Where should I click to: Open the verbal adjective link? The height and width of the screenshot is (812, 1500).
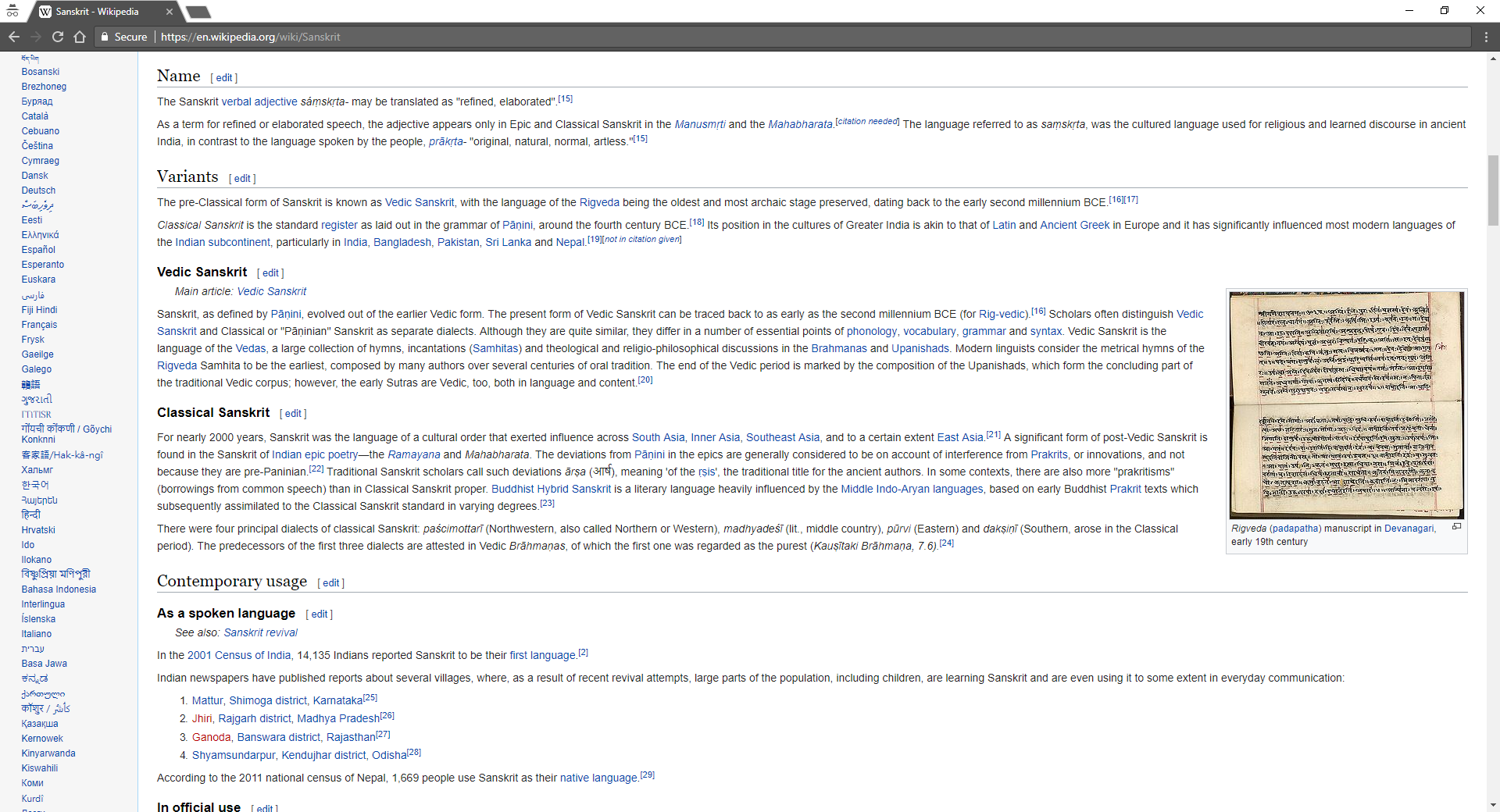point(259,101)
